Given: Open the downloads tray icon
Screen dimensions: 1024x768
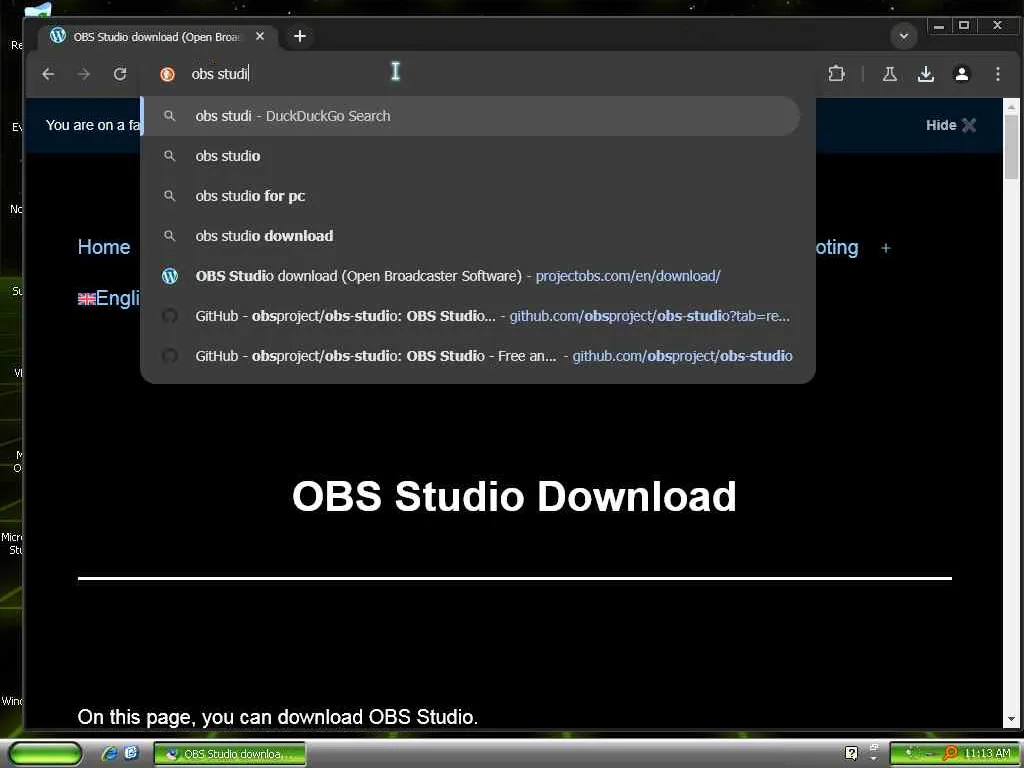Looking at the screenshot, I should click(925, 74).
